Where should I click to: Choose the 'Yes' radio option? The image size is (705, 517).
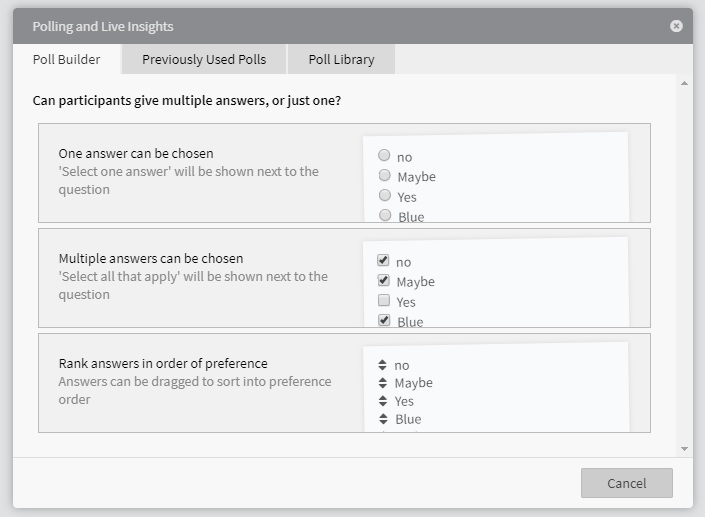384,196
